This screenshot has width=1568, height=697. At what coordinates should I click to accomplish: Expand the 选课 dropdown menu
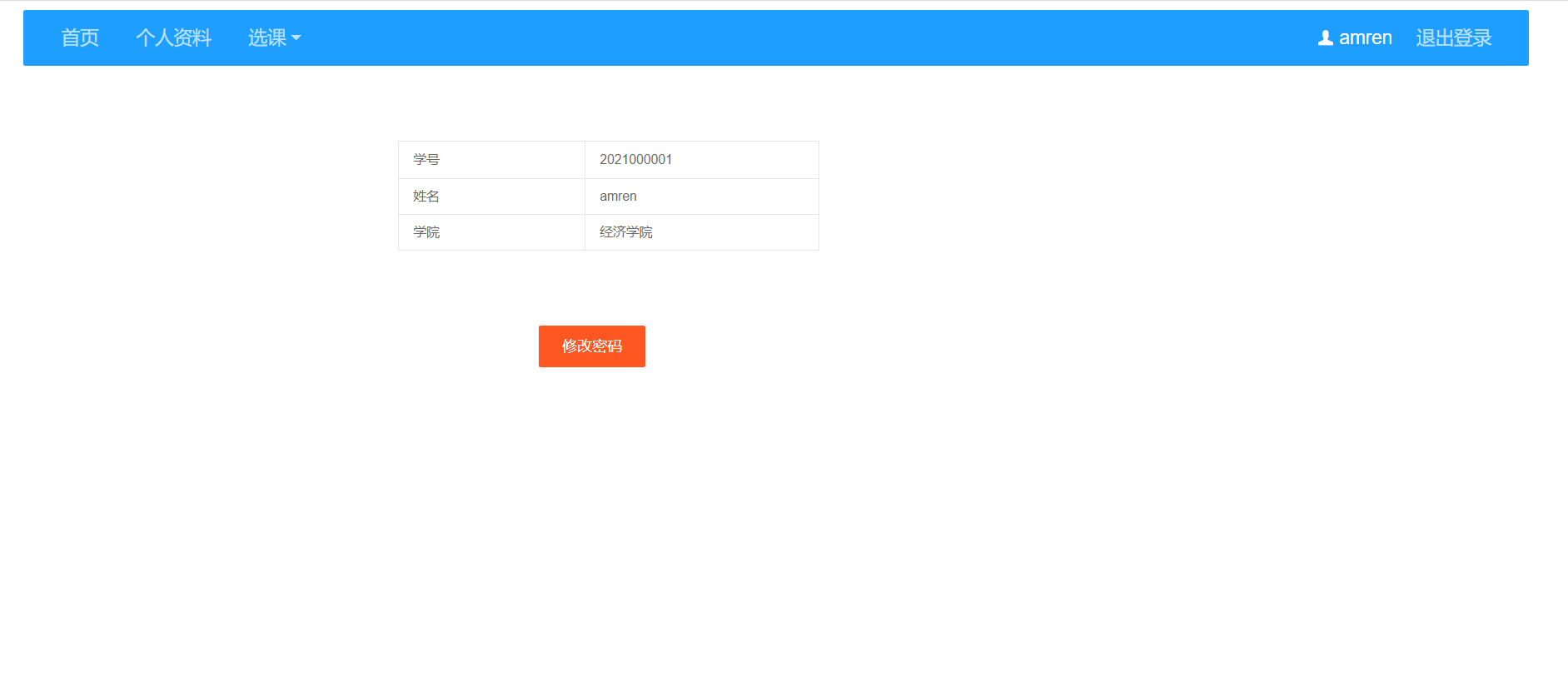pyautogui.click(x=274, y=37)
